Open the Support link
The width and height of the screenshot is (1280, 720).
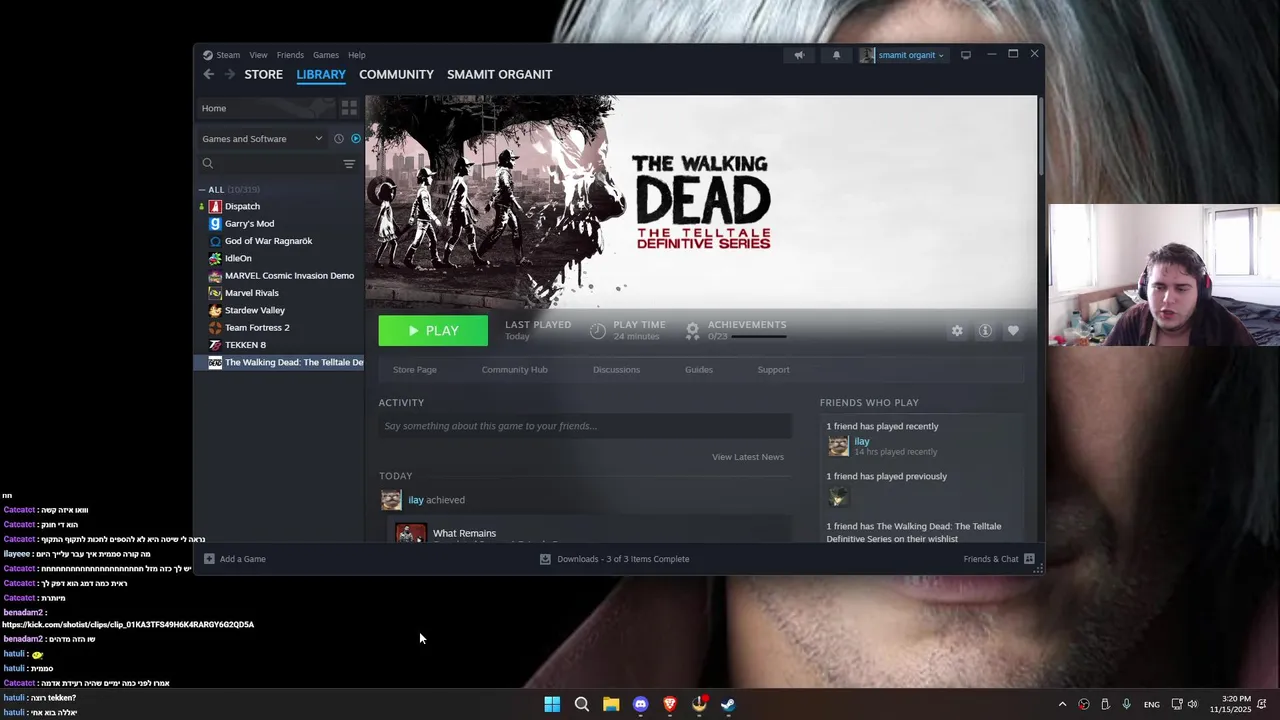tap(773, 370)
